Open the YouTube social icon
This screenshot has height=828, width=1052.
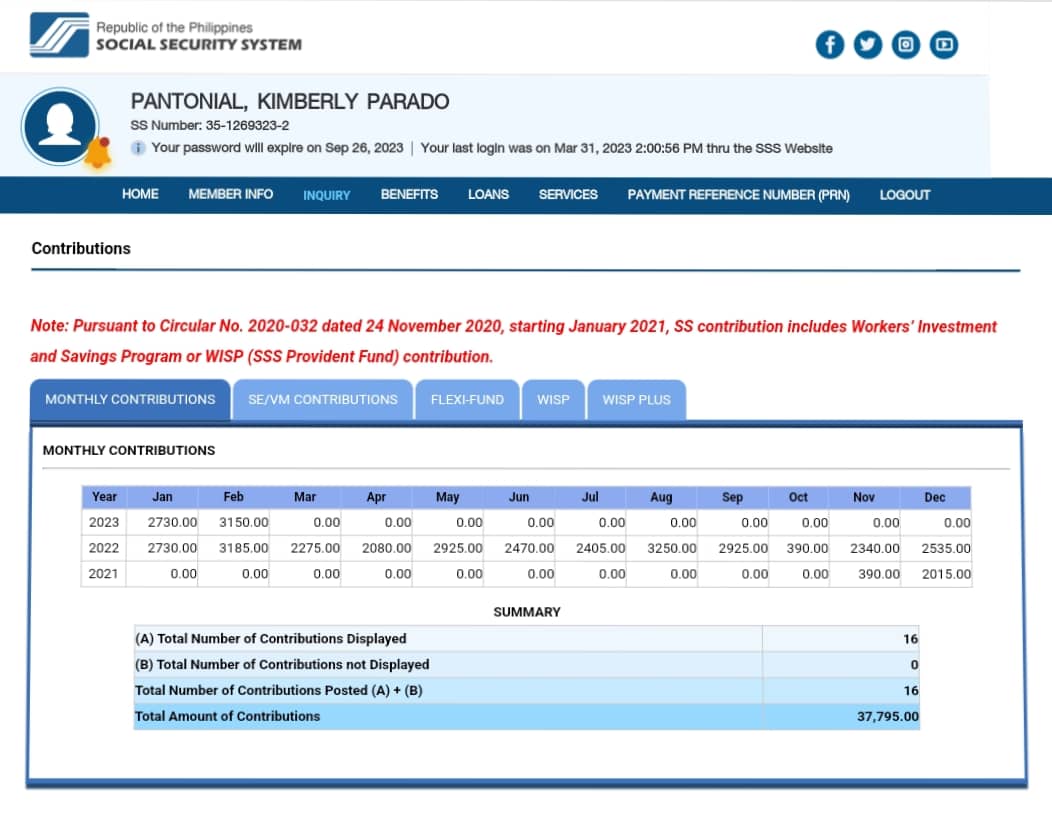(x=944, y=44)
